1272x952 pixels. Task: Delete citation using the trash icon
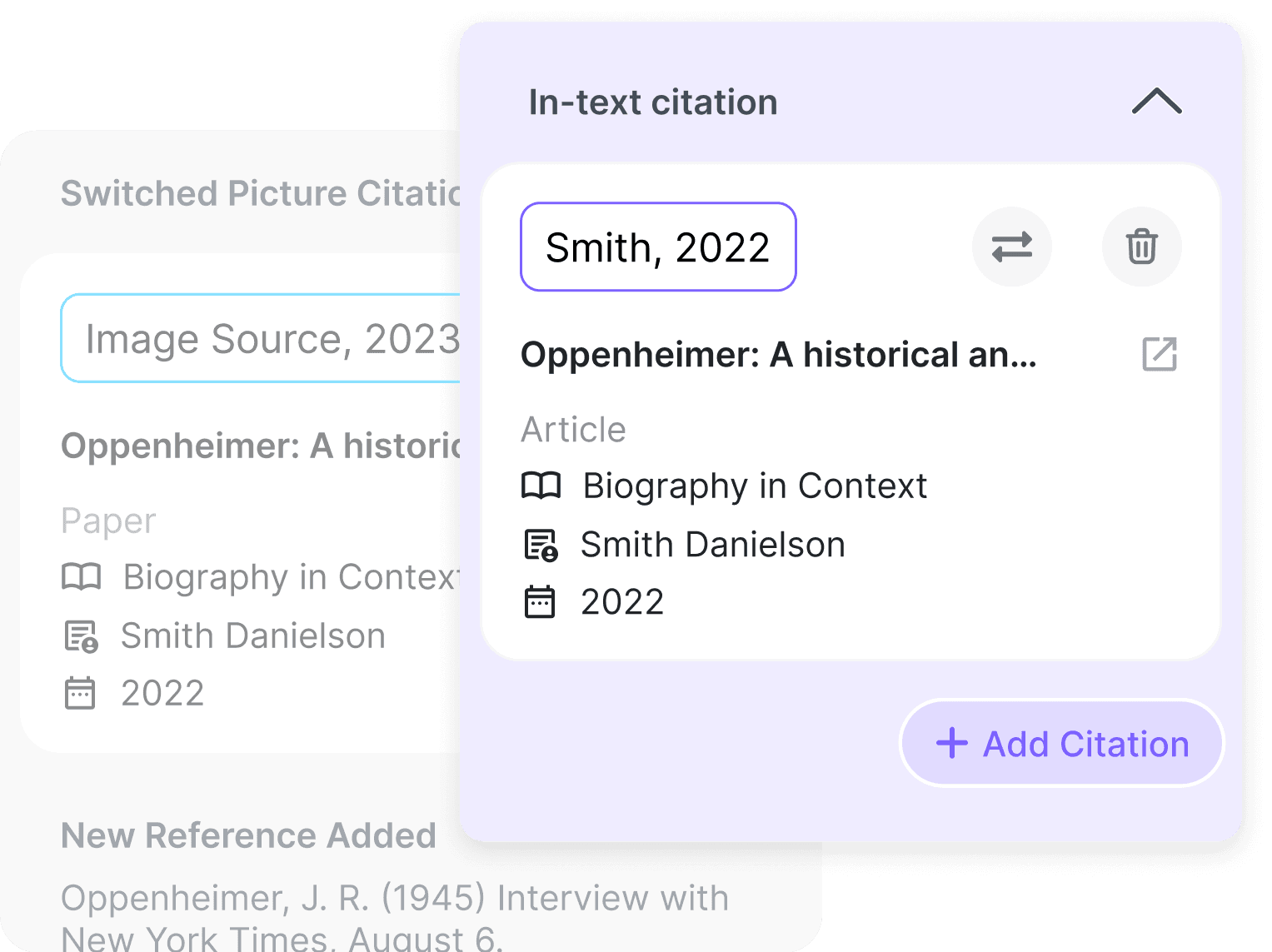pyautogui.click(x=1141, y=247)
